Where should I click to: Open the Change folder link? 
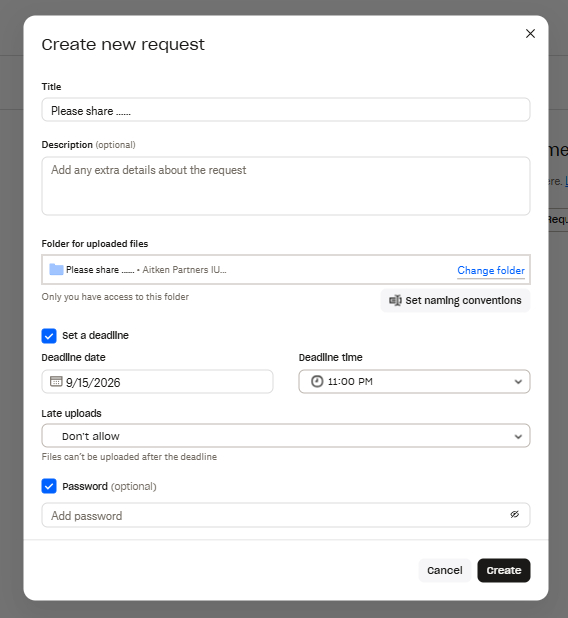[491, 270]
